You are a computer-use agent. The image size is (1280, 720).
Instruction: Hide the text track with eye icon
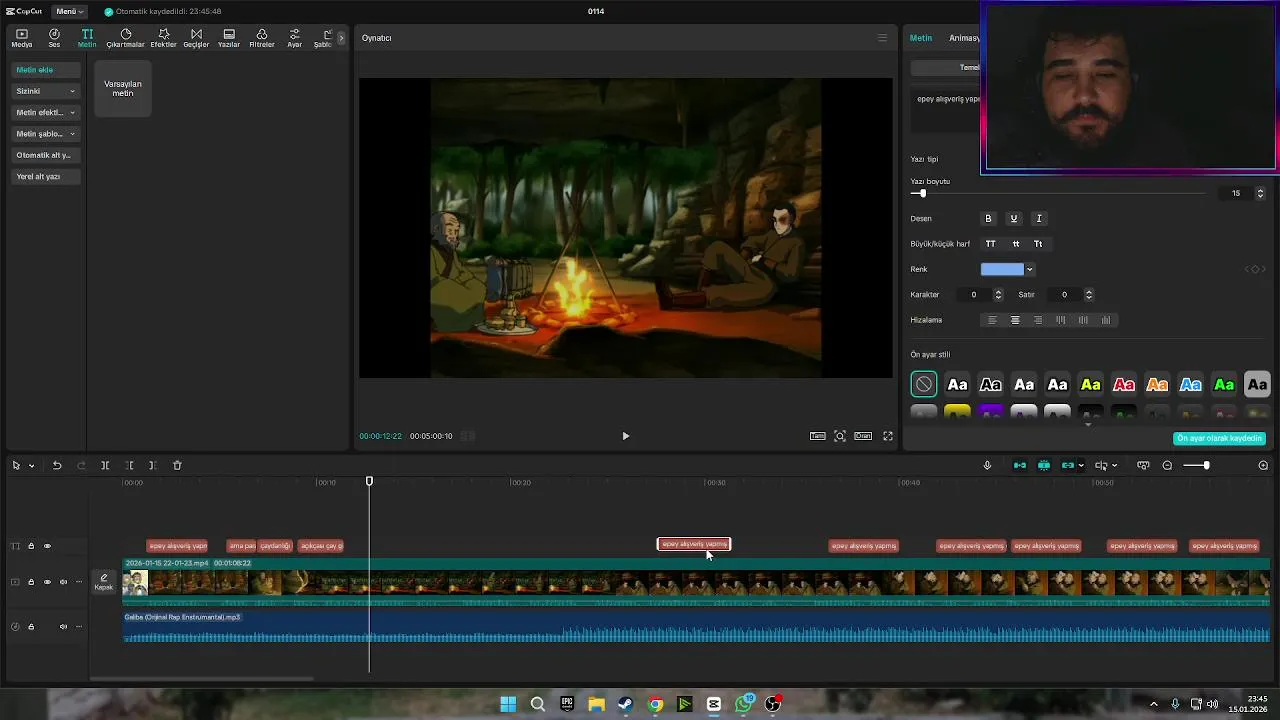coord(47,546)
